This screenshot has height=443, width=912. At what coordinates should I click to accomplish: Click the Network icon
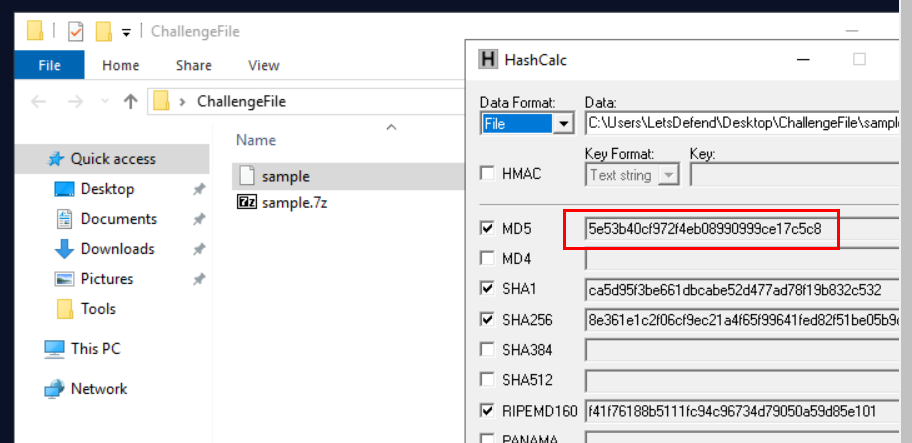(54, 388)
